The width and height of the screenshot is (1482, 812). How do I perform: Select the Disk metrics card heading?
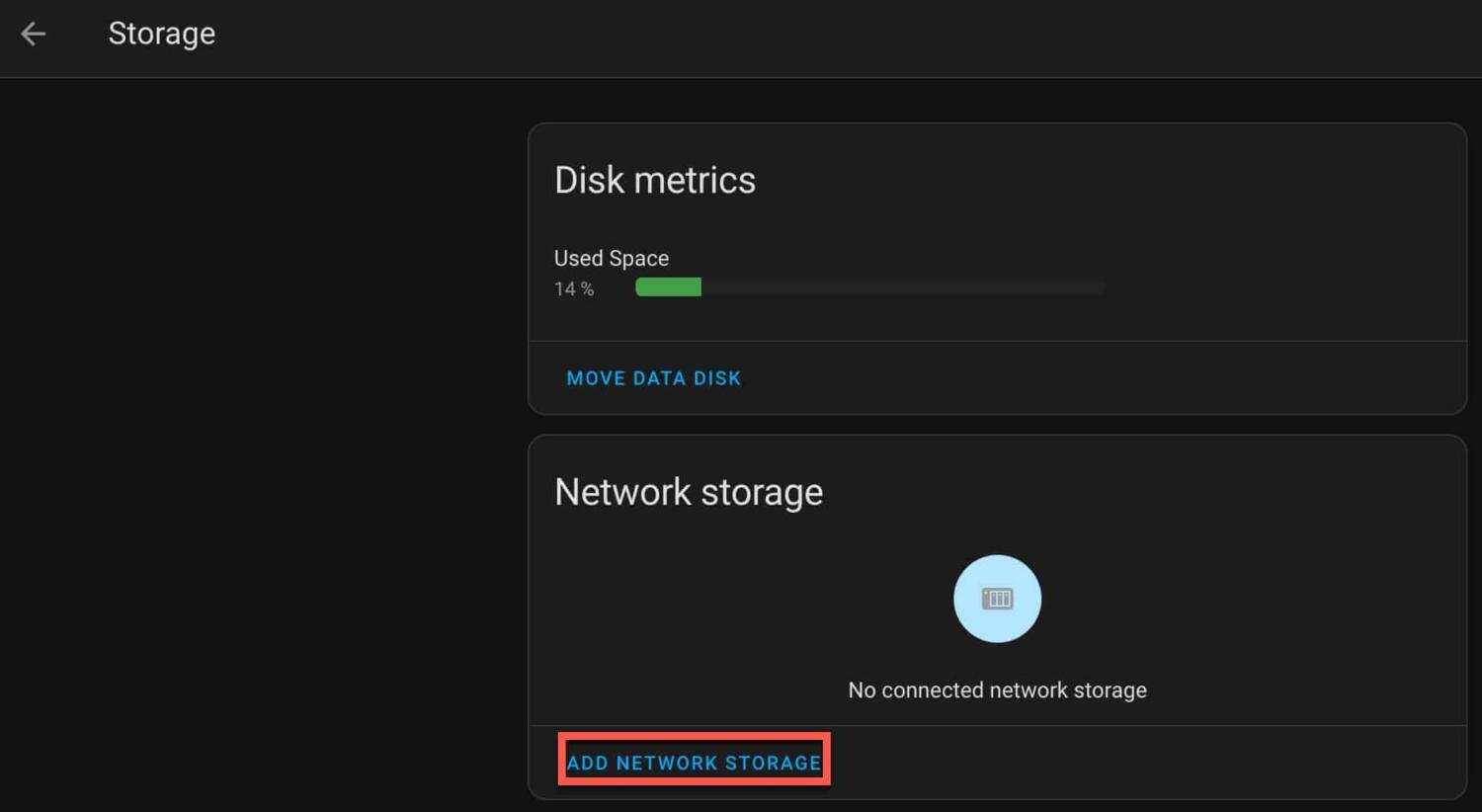(655, 180)
